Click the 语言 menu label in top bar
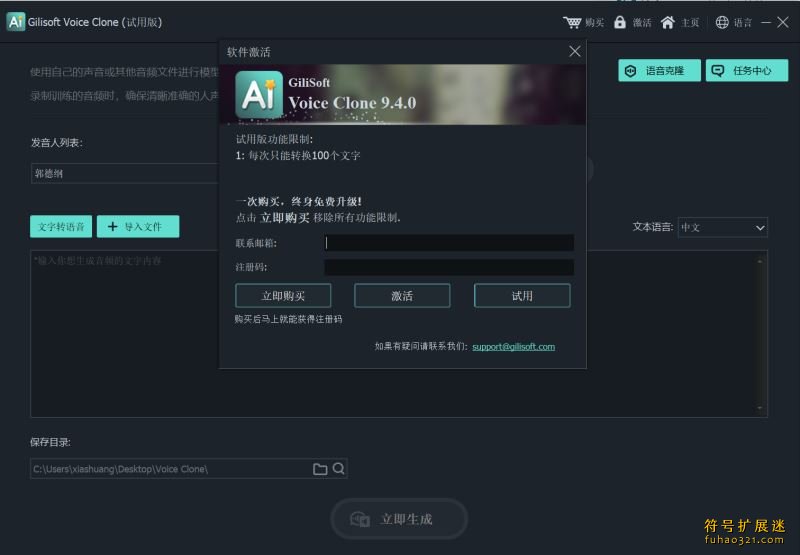The height and width of the screenshot is (555, 800). 742,22
